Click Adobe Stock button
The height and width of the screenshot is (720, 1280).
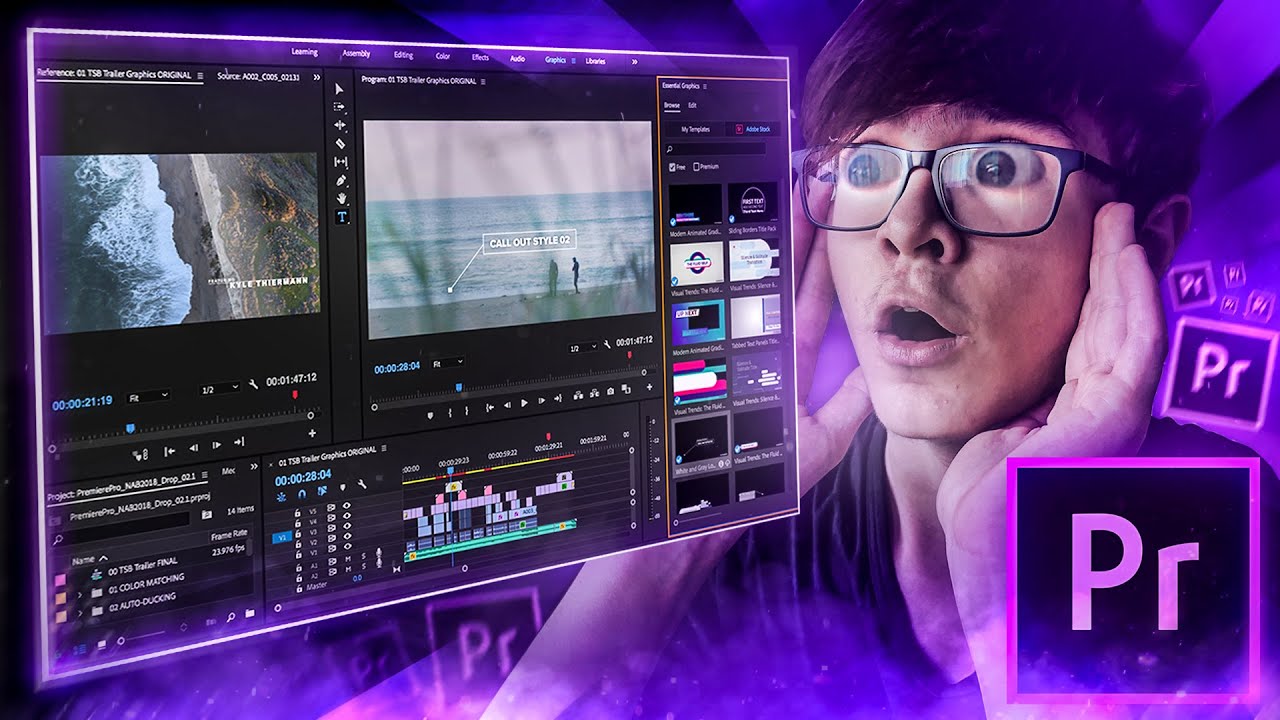pos(753,129)
